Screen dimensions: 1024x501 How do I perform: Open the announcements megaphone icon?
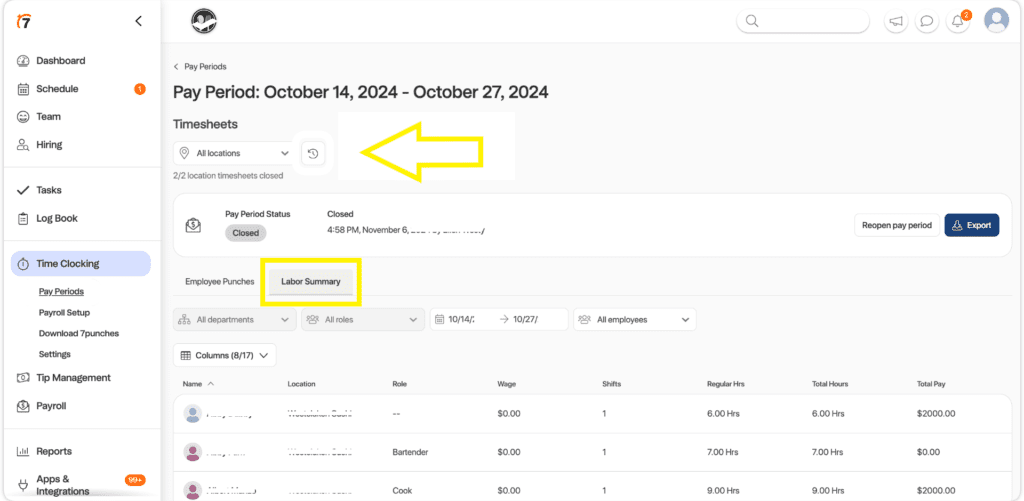[x=896, y=21]
